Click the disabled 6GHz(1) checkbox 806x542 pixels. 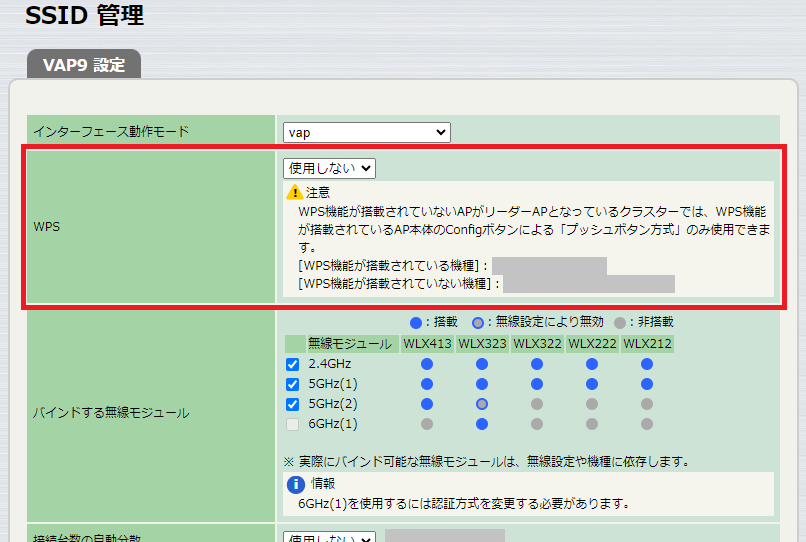292,424
